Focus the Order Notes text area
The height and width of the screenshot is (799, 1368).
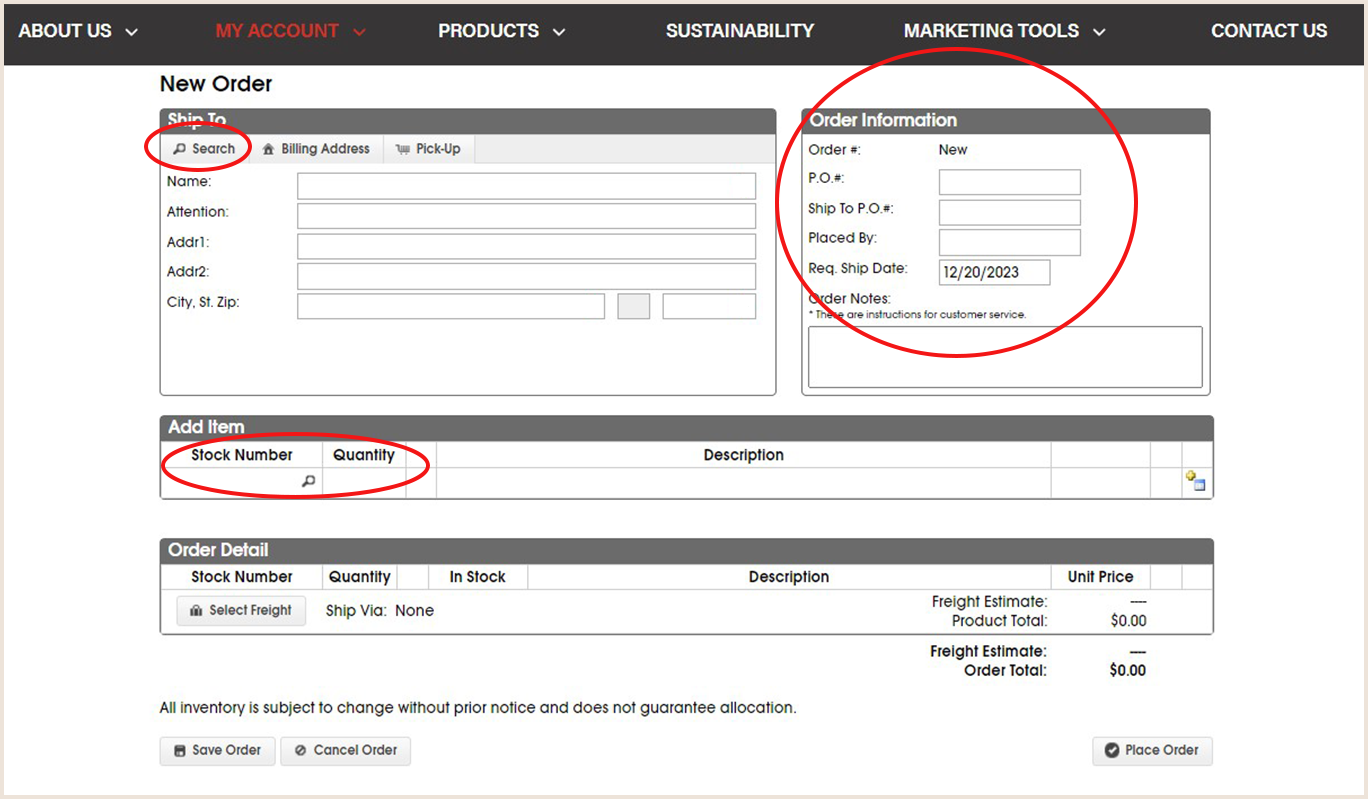point(1005,357)
